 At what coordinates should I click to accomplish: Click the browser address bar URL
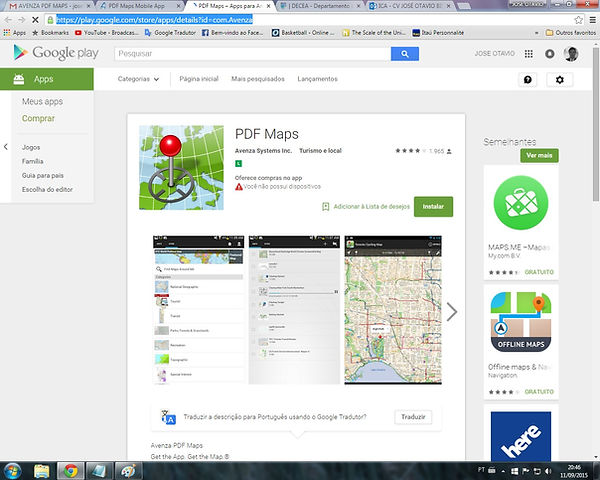coord(154,20)
